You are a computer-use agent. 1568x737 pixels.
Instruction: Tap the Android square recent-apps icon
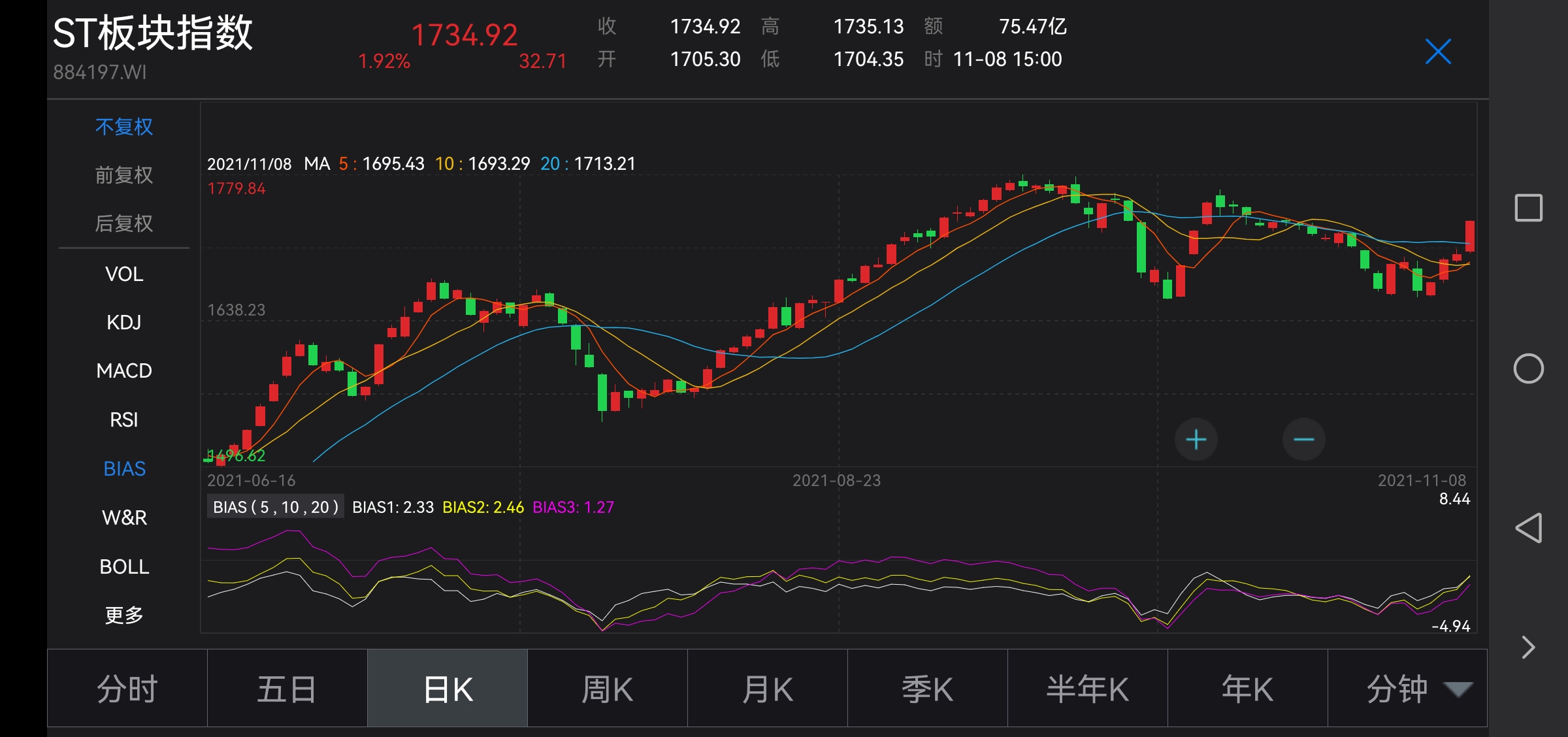point(1528,208)
